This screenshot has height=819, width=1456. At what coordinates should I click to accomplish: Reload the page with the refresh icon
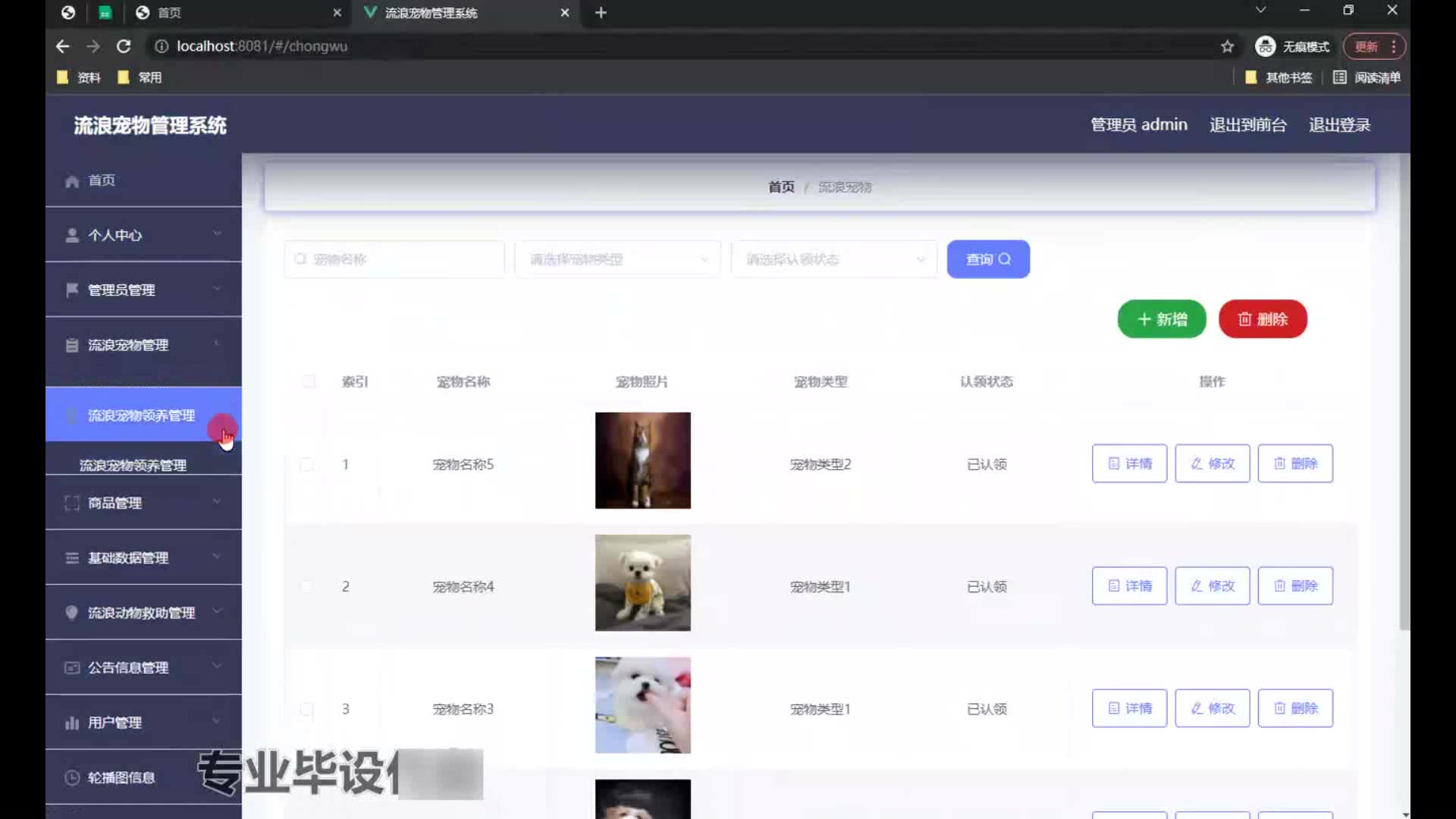(x=124, y=46)
